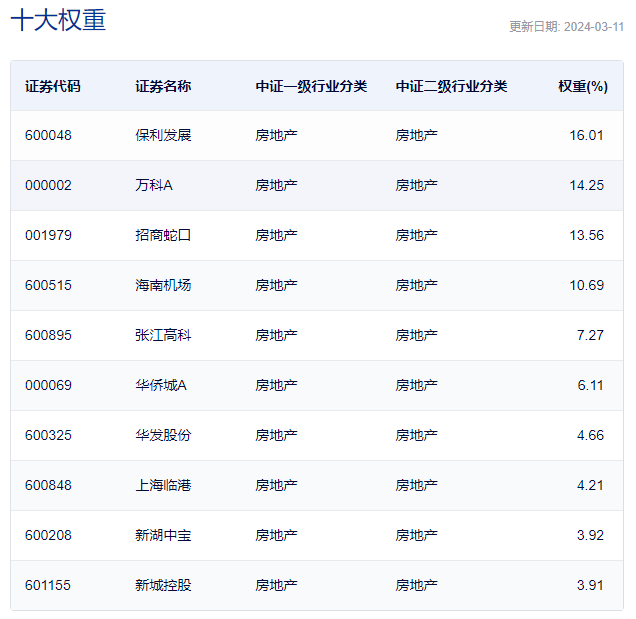Select stock name 招商蛇口
The height and width of the screenshot is (619, 636).
click(x=163, y=235)
